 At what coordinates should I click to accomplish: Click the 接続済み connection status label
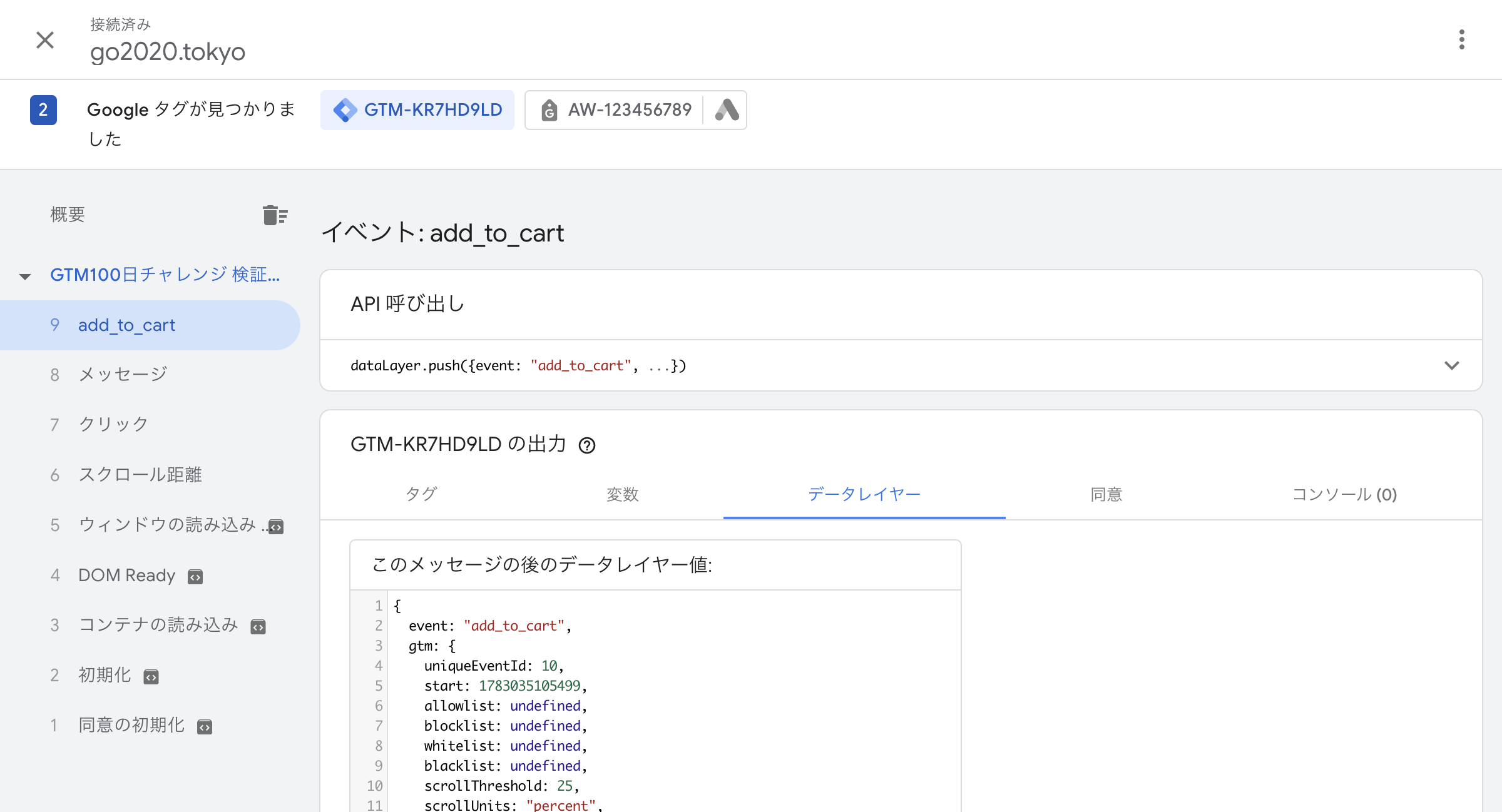pos(121,24)
